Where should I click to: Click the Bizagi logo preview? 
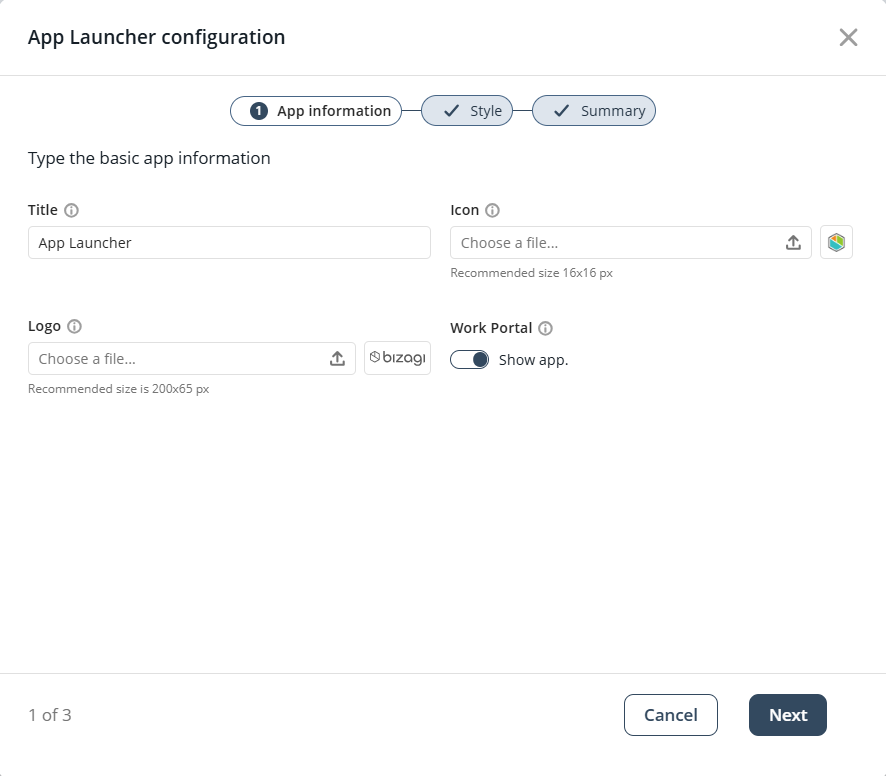[x=397, y=359]
